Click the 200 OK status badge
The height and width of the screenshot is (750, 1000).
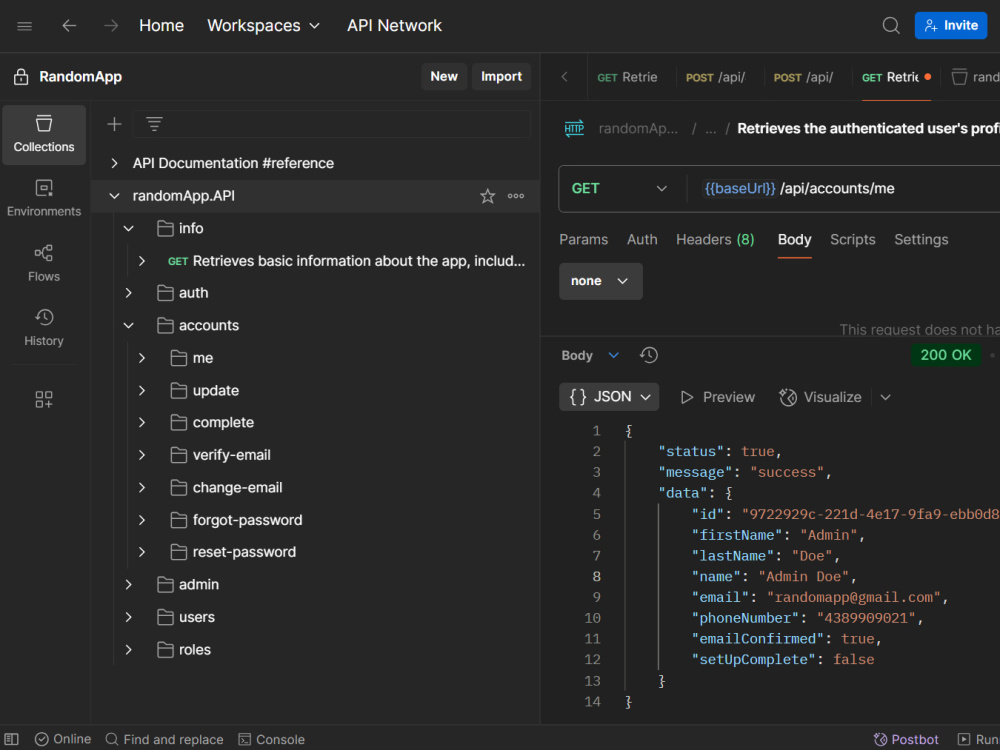946,355
